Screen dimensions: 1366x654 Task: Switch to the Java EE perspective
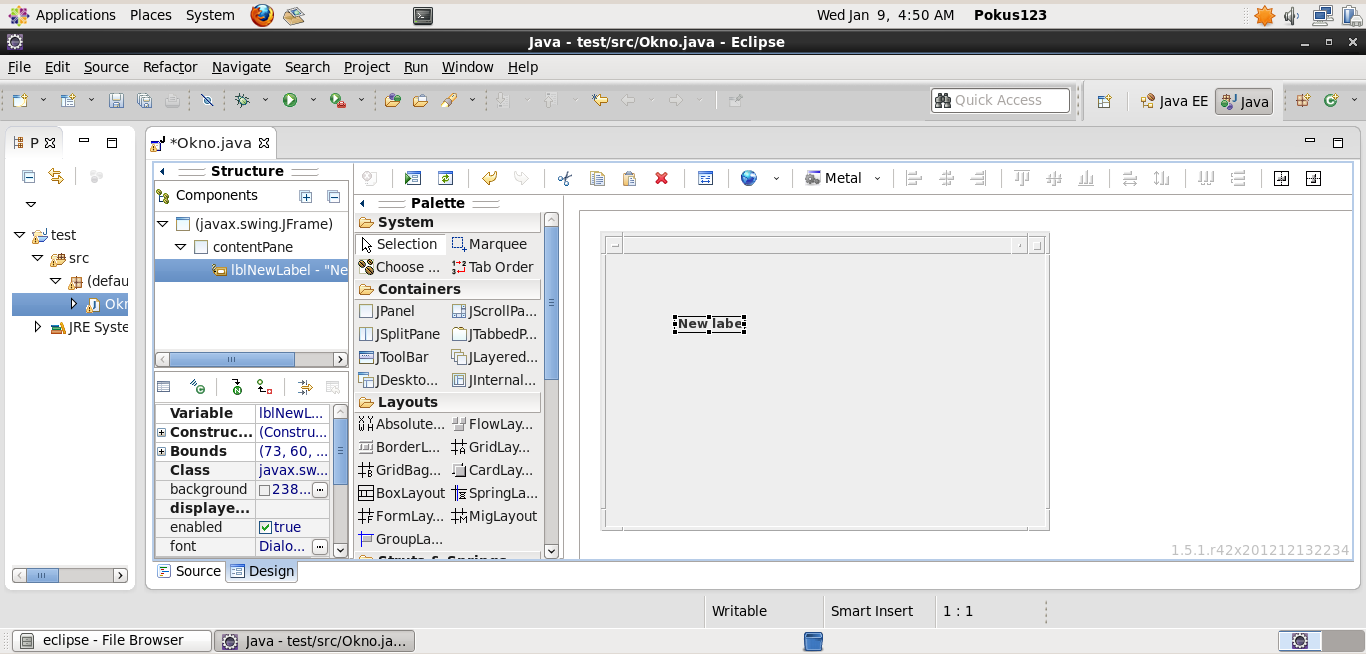point(1174,101)
